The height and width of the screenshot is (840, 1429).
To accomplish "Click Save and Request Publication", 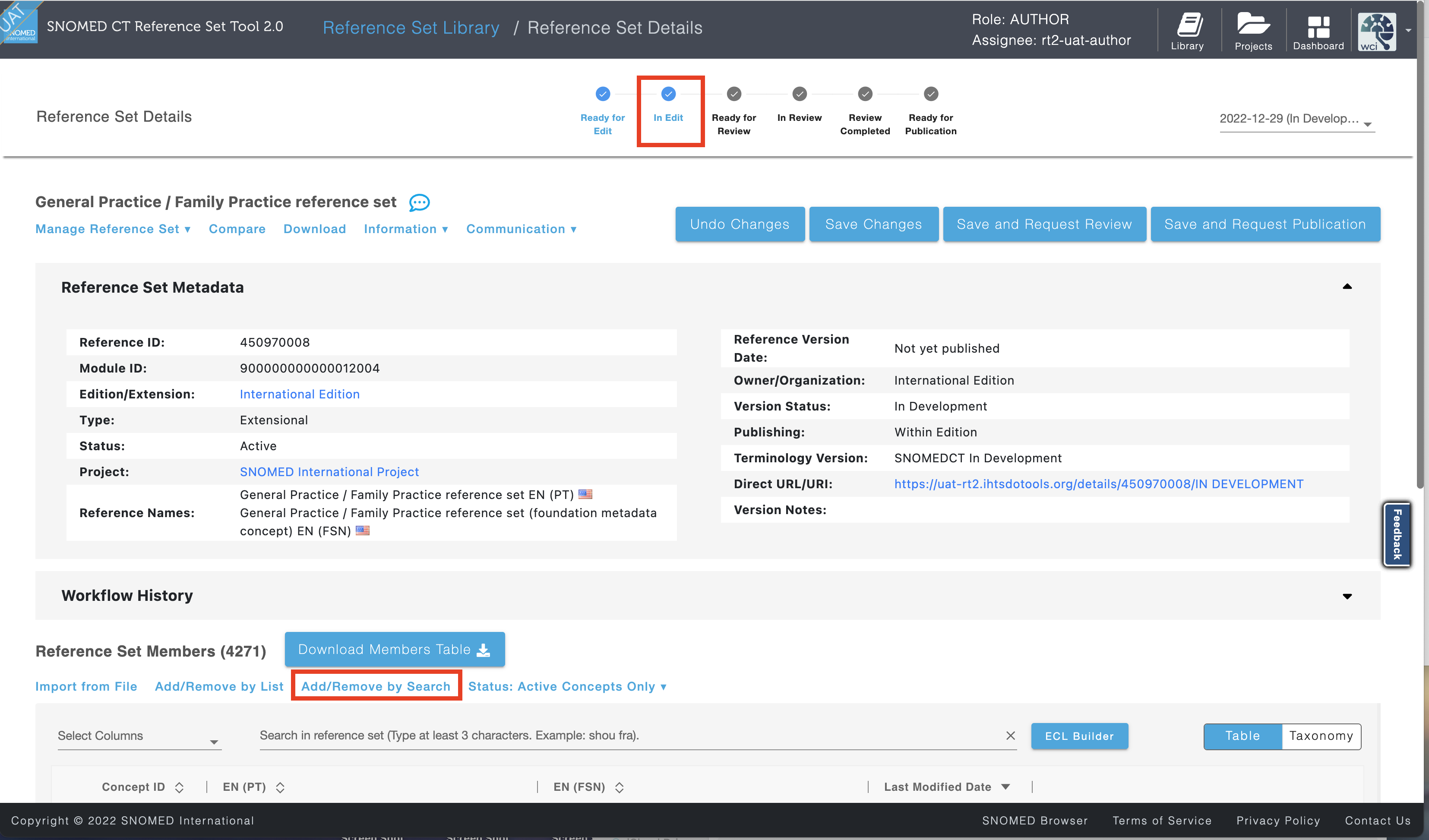I will [x=1265, y=224].
